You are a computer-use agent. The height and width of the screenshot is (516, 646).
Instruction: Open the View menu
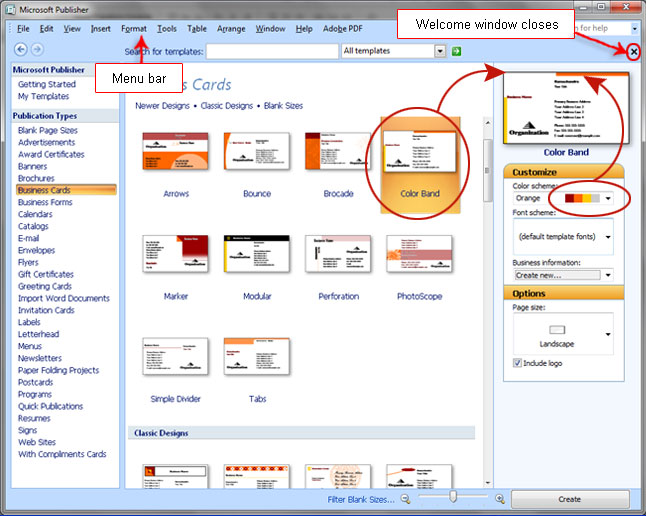point(72,28)
